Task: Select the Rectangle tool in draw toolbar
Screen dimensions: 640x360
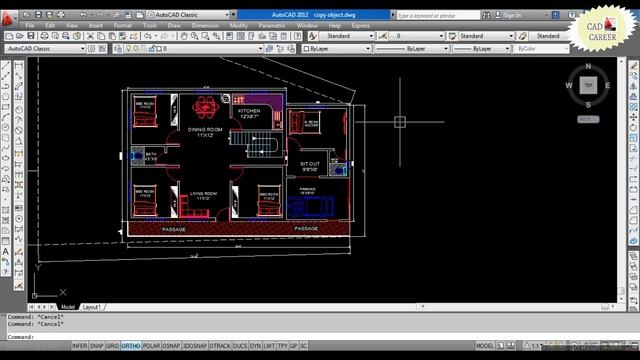Action: tap(6, 107)
